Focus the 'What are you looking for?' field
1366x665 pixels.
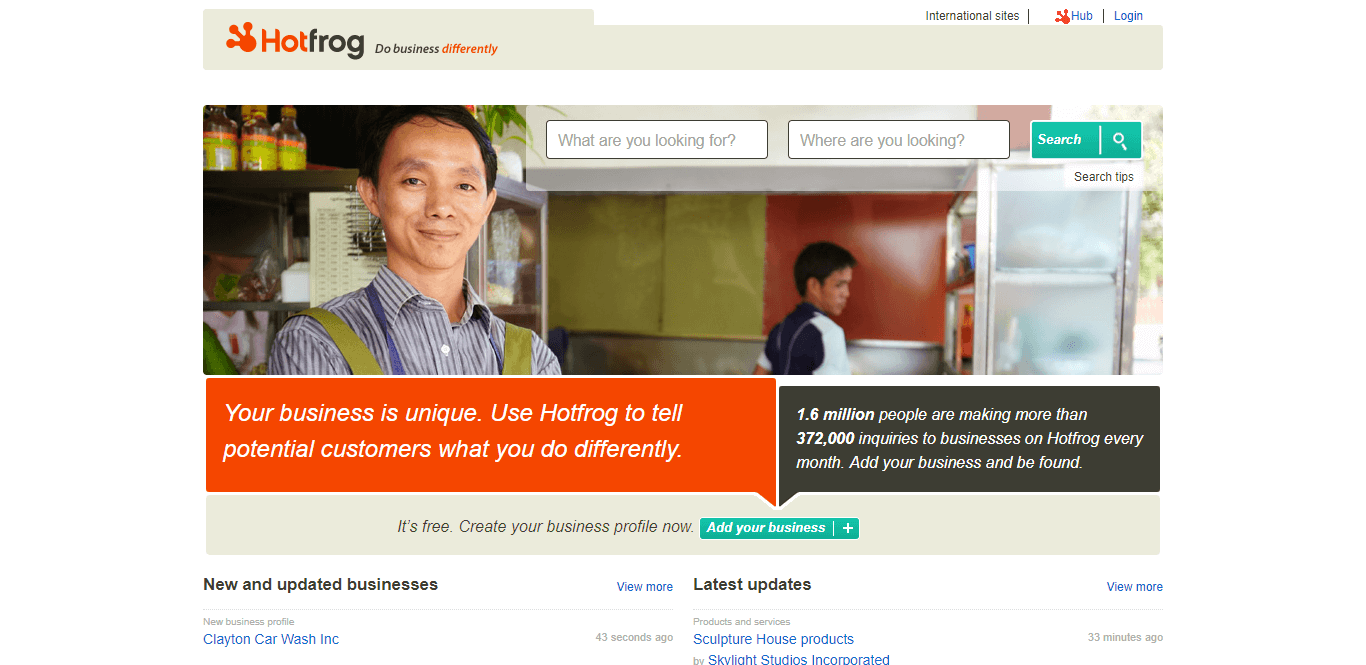tap(657, 140)
